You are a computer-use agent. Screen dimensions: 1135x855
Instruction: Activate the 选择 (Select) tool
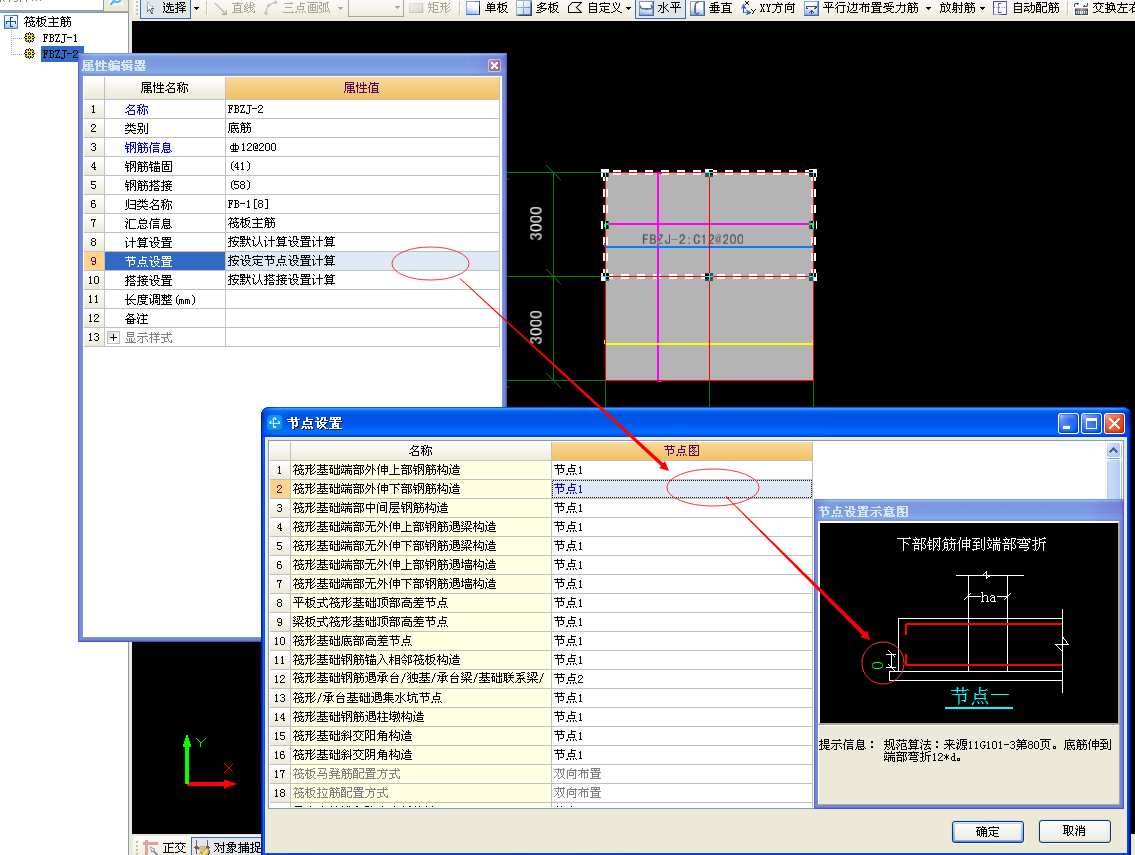[166, 8]
